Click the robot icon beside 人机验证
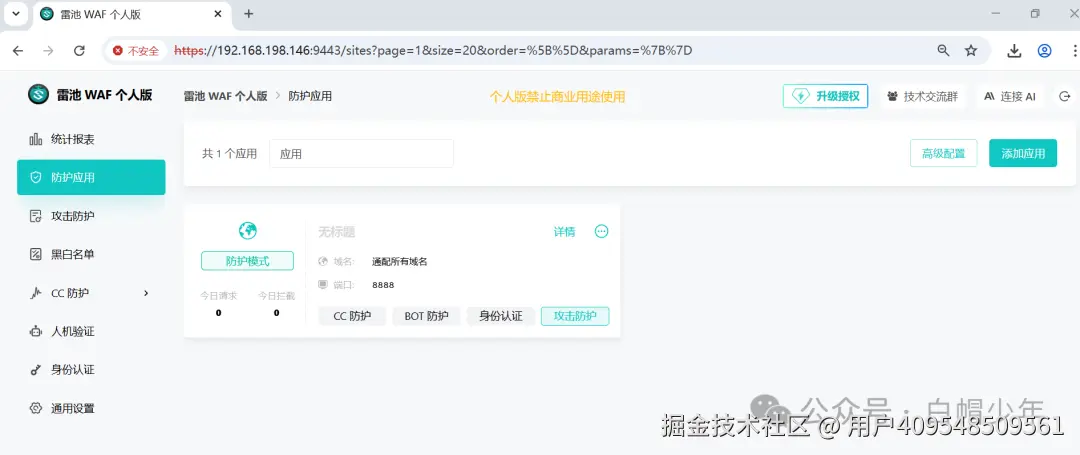This screenshot has width=1080, height=455. coord(36,332)
